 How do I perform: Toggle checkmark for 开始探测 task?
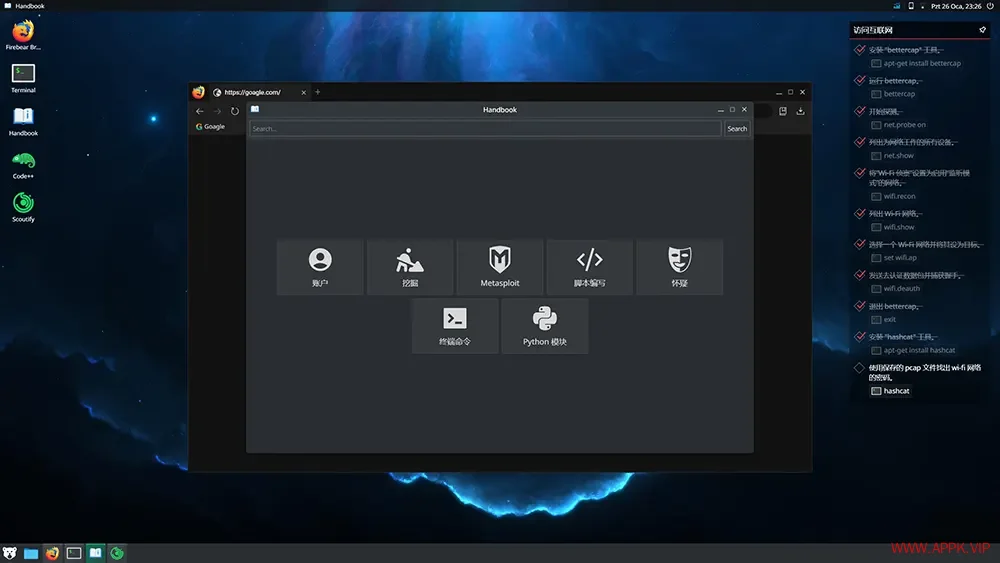860,111
